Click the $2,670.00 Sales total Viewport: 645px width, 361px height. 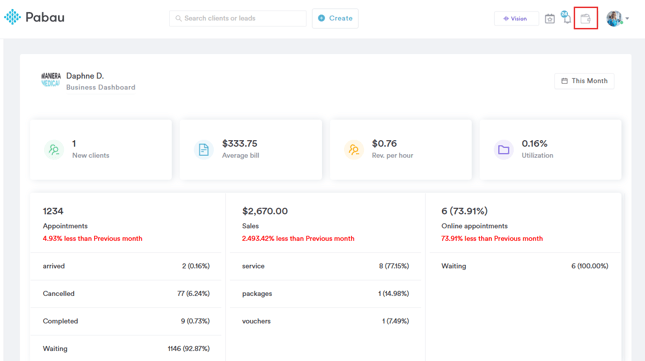[265, 211]
